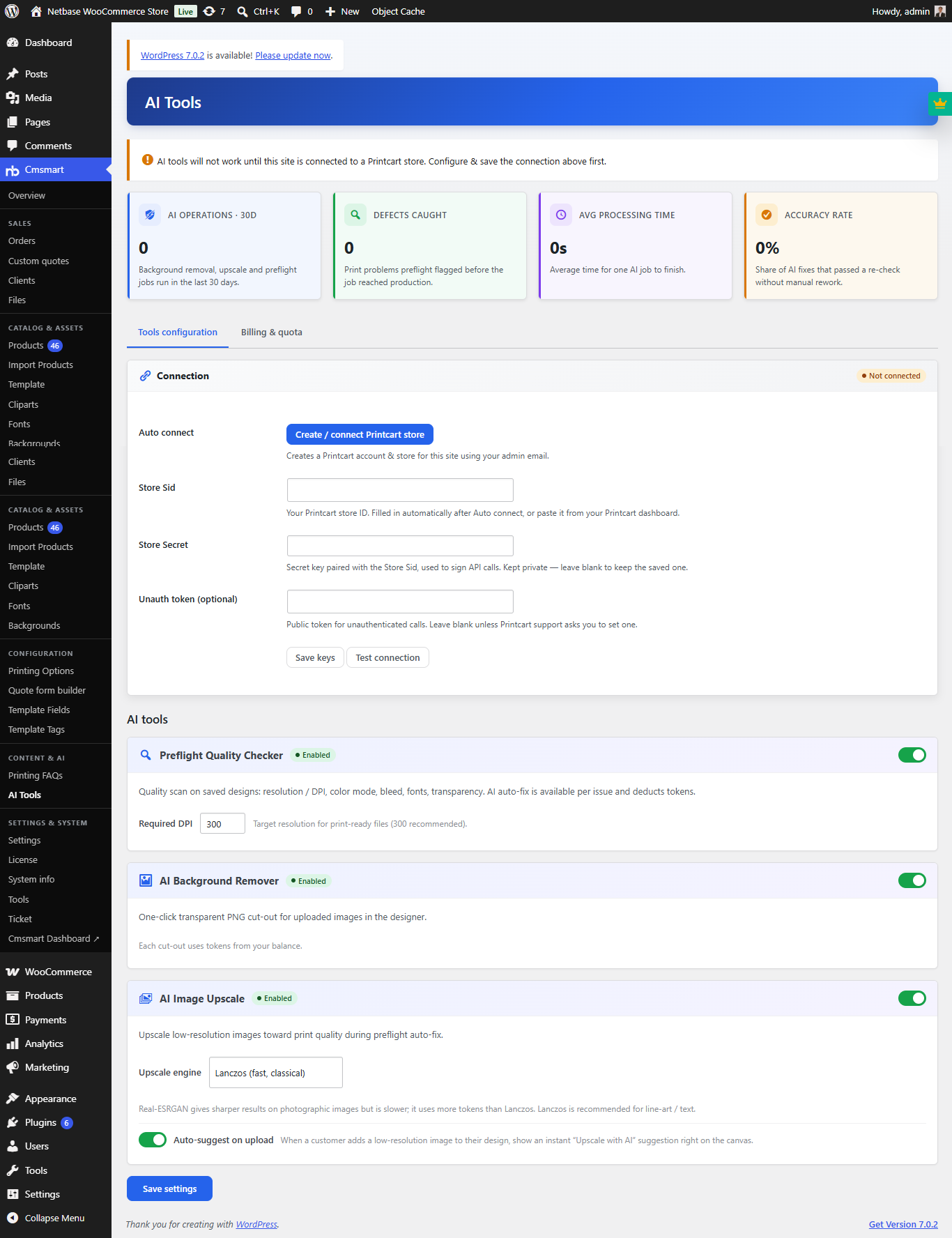Open the Upscale engine dropdown
This screenshot has width=952, height=1238.
276,1072
